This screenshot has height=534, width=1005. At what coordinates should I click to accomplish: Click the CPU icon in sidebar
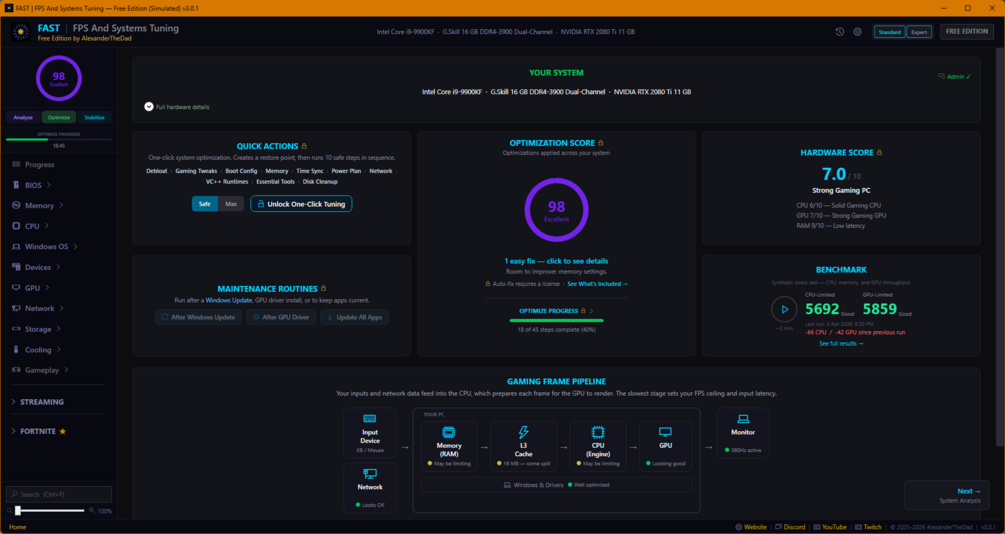pos(16,226)
